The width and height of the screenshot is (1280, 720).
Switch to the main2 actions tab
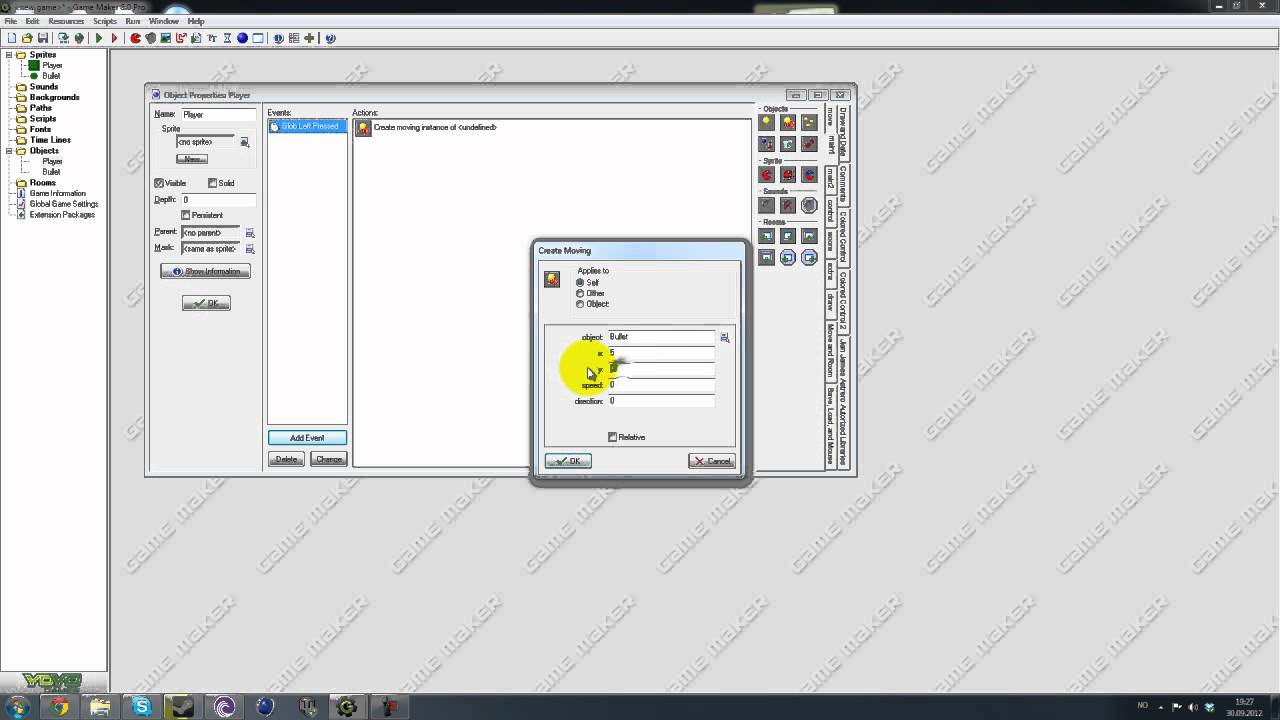click(830, 178)
